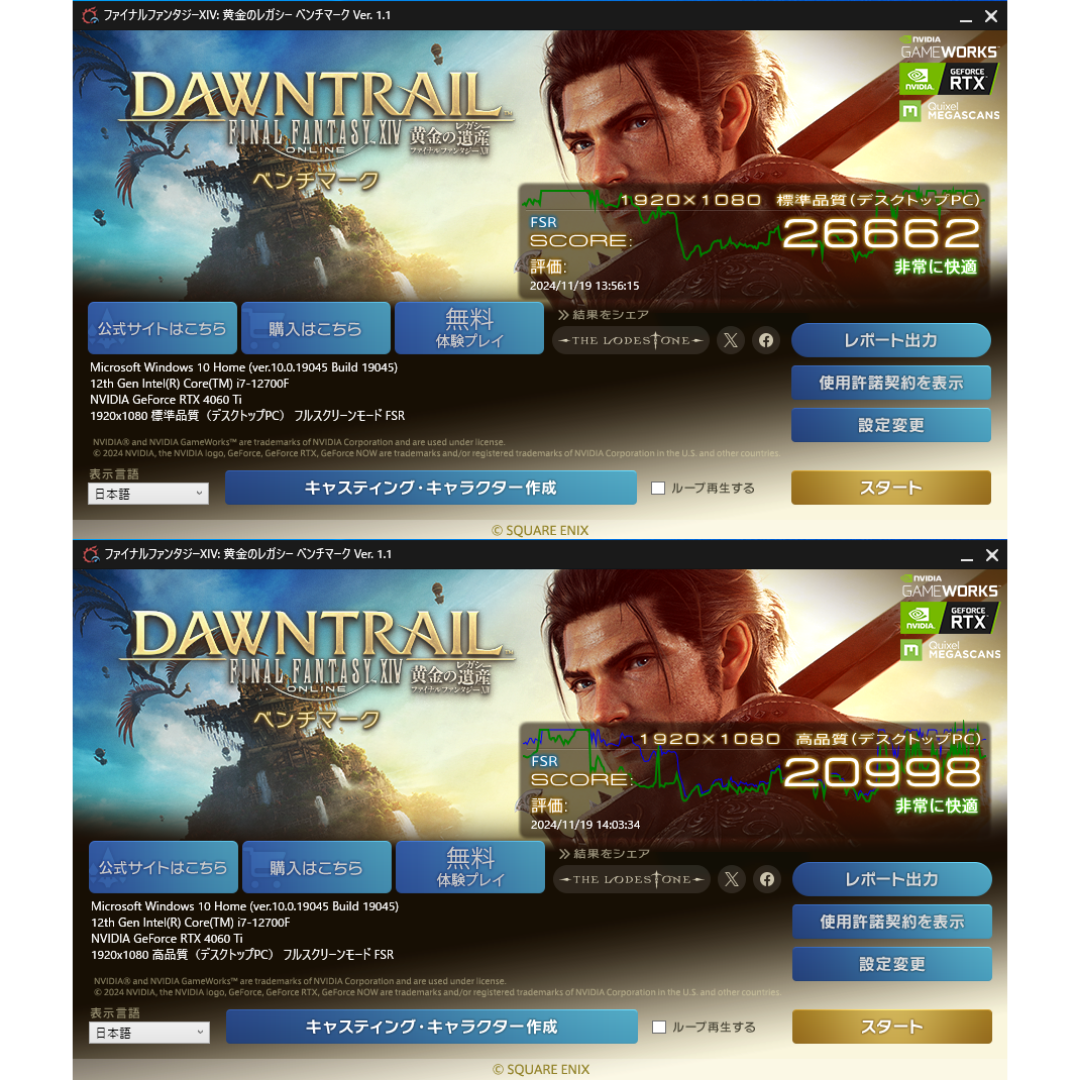The image size is (1080, 1080).
Task: Open キャスティング・キャラクター作成 in upper window
Action: point(430,488)
